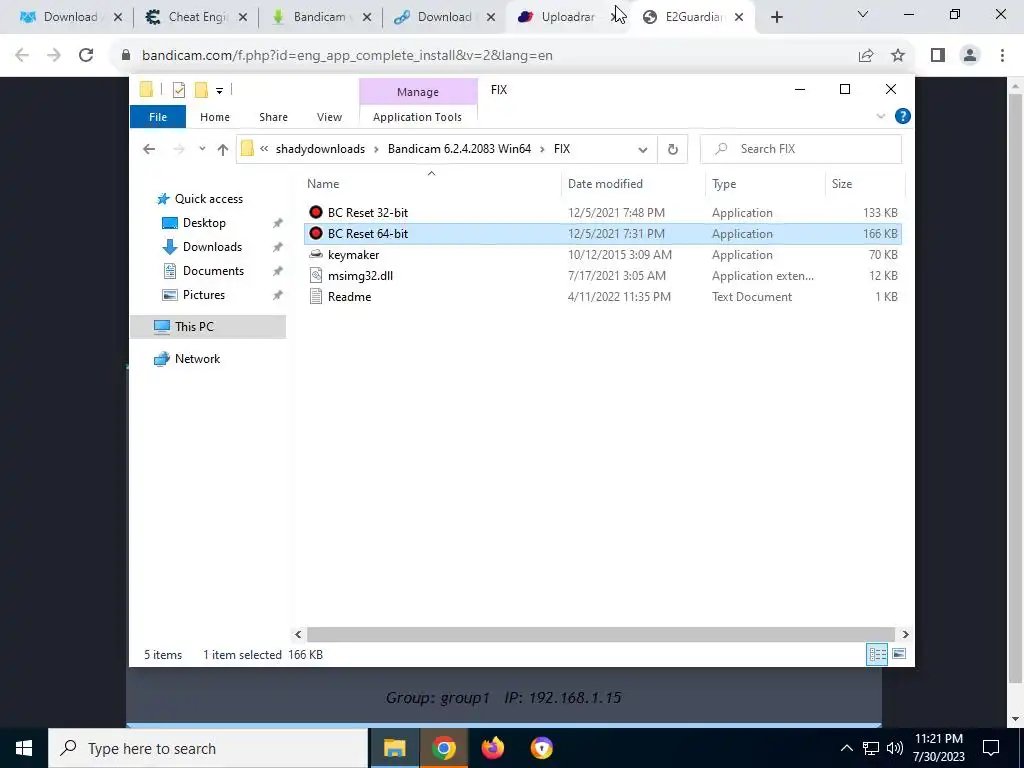This screenshot has height=768, width=1024.
Task: Expand the Explorer ribbon chevron
Action: click(x=880, y=116)
